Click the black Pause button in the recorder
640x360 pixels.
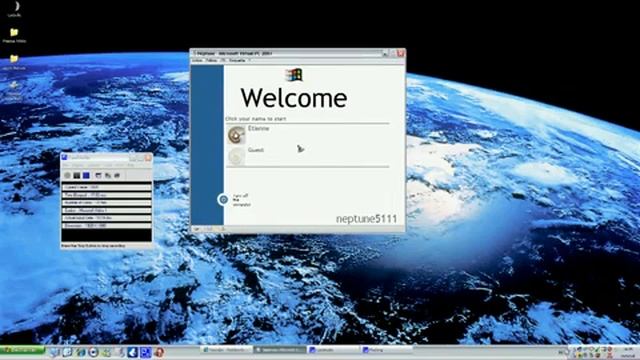[x=77, y=176]
